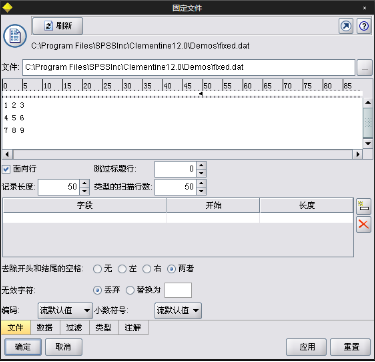Switch to the 类型 tab

tap(104, 328)
